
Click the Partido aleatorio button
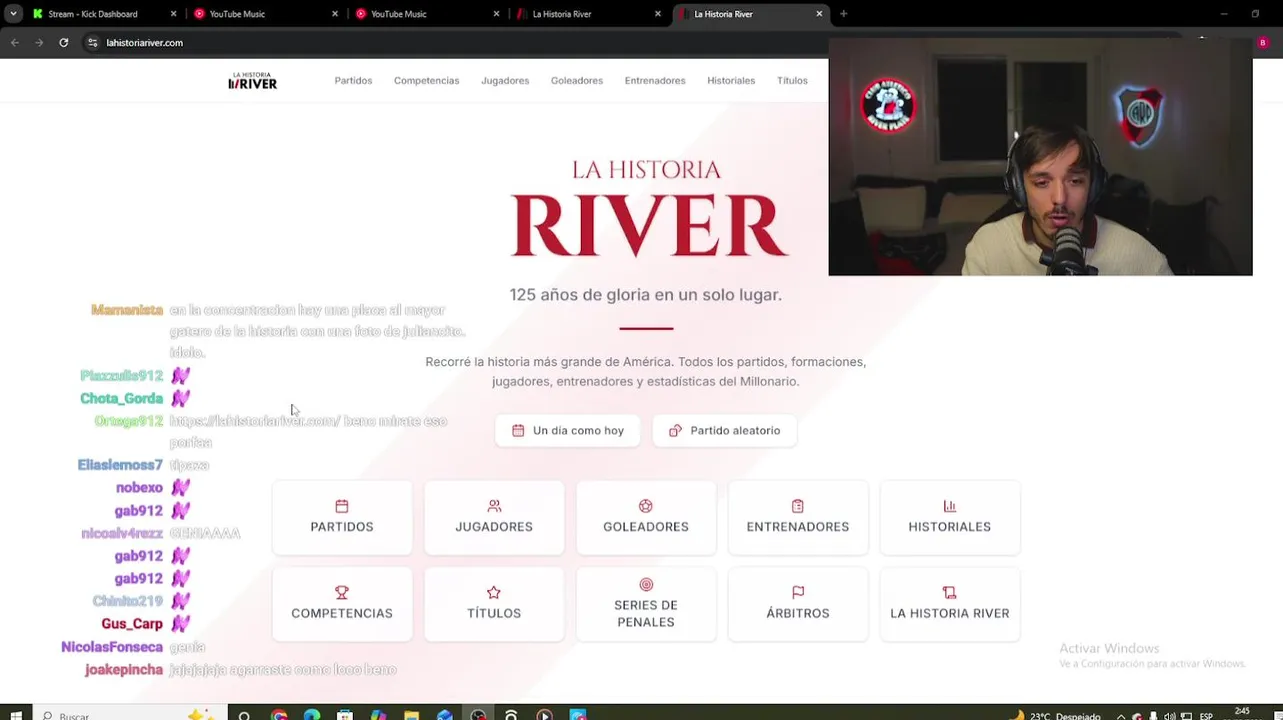[725, 430]
